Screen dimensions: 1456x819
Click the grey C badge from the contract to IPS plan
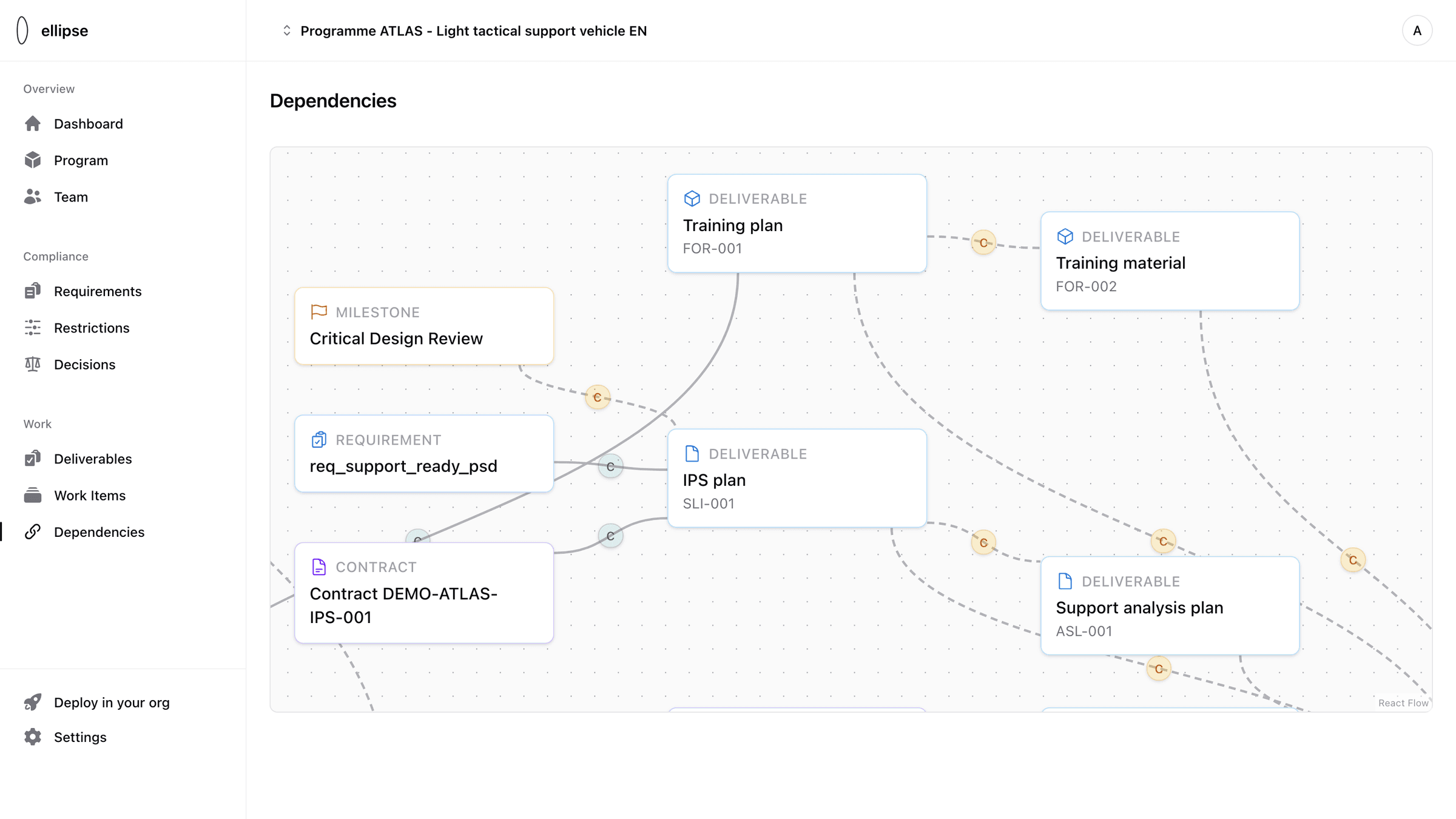(x=610, y=536)
